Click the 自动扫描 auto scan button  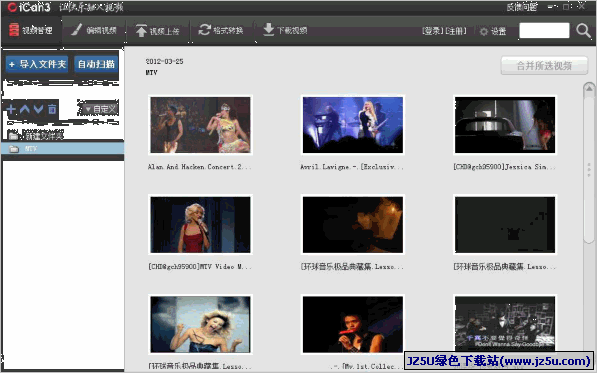click(96, 64)
